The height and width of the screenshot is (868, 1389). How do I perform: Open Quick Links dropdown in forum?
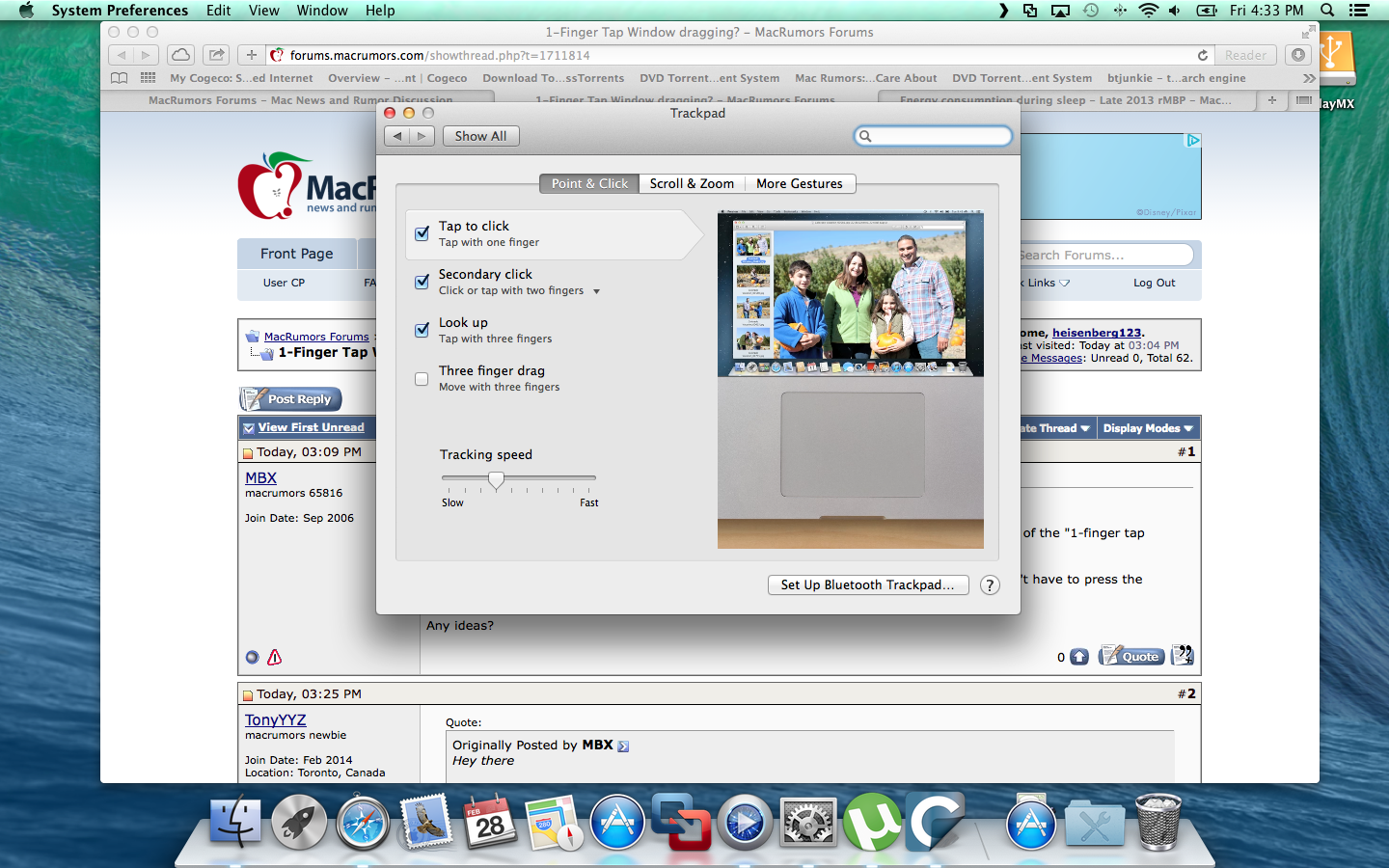pos(1045,283)
